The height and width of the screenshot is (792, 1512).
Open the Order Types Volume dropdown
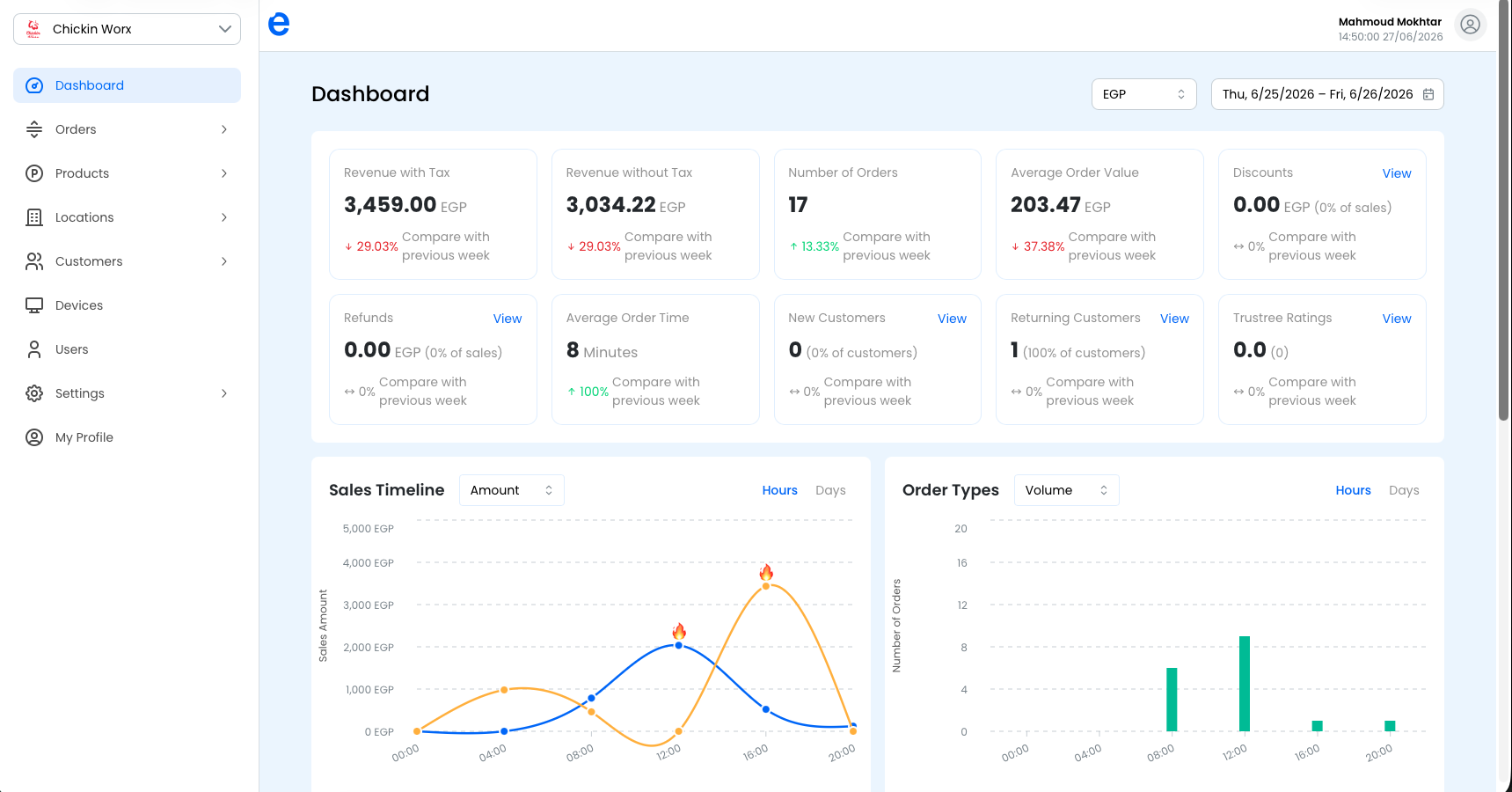pyautogui.click(x=1066, y=490)
